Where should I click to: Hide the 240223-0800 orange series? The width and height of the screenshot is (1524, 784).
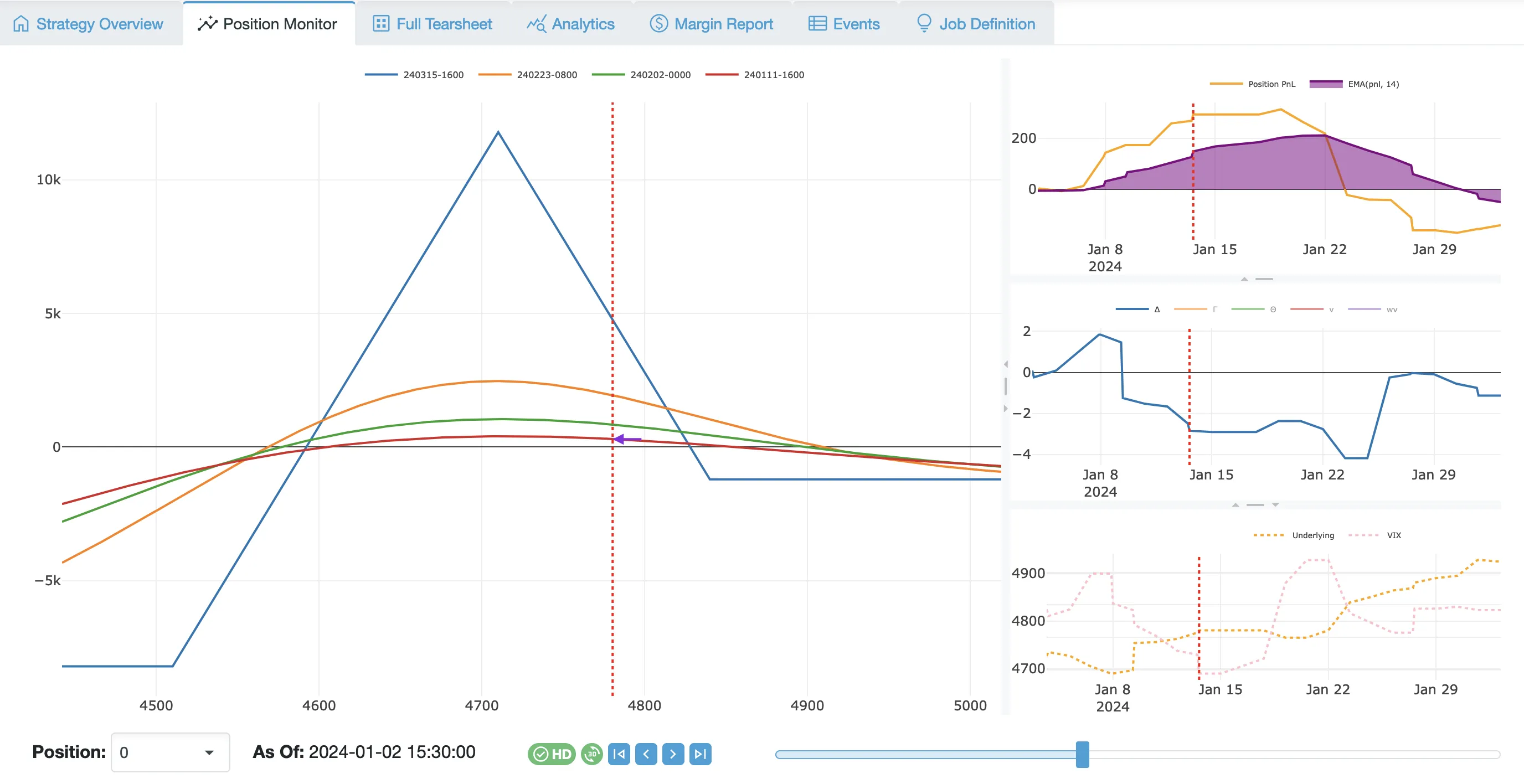pos(546,75)
